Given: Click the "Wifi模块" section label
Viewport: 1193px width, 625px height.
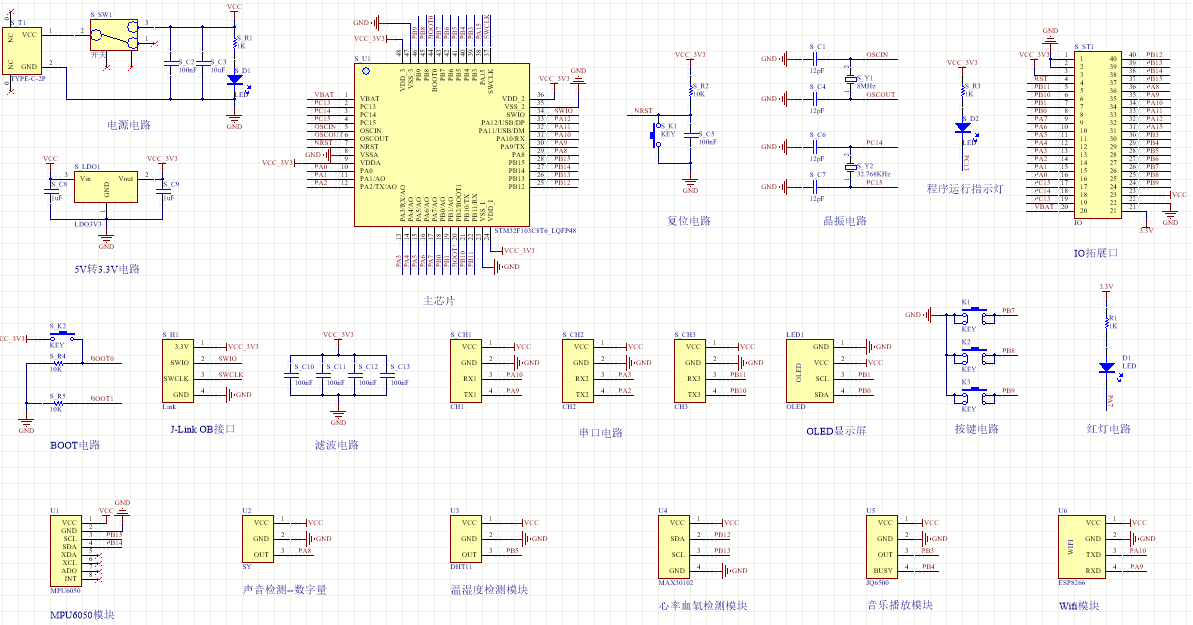Looking at the screenshot, I should point(1079,606).
